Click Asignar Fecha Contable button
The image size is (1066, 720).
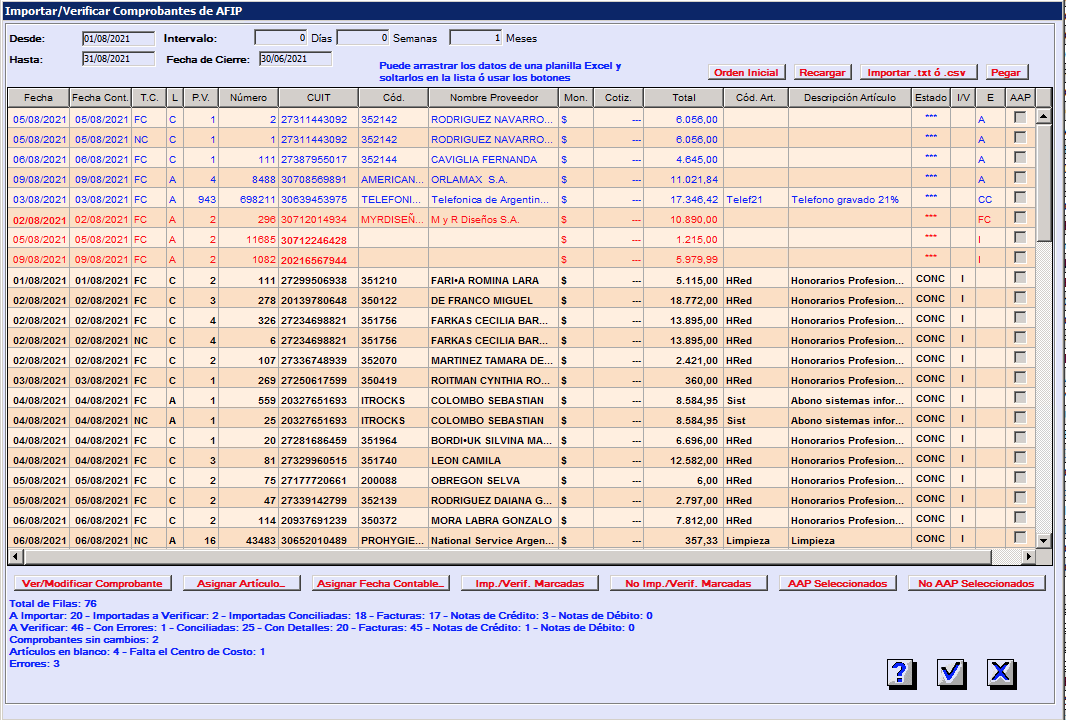click(x=381, y=583)
